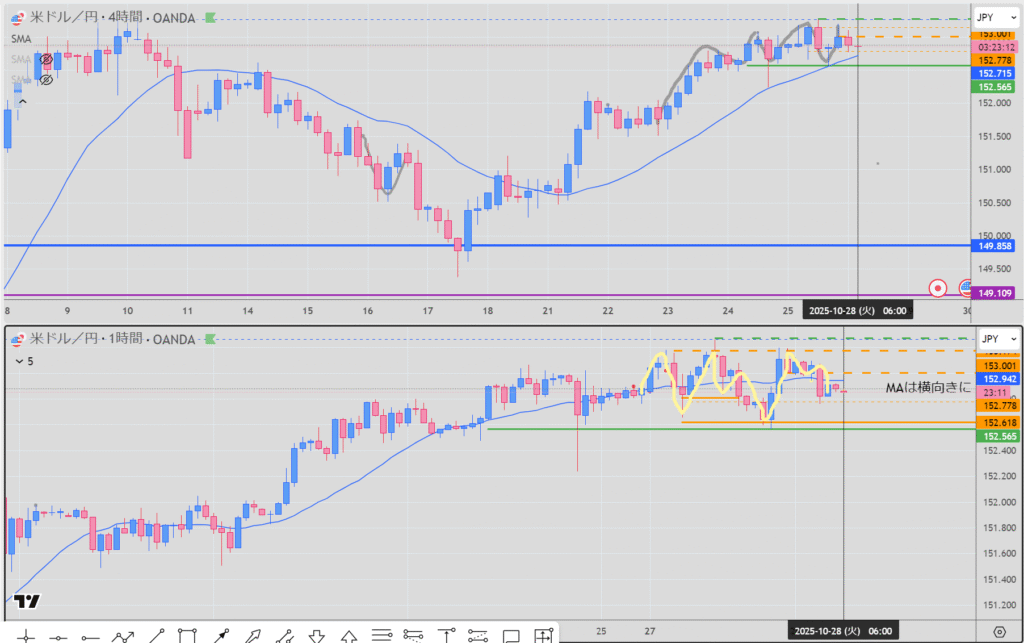Screen dimensions: 1024x643
Task: Expand the indicator legend showing 5 in lower chart
Action: coord(18,360)
